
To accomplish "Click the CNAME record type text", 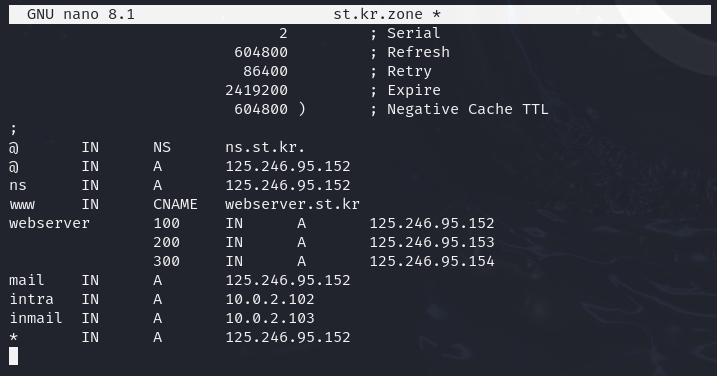I will pyautogui.click(x=175, y=204).
